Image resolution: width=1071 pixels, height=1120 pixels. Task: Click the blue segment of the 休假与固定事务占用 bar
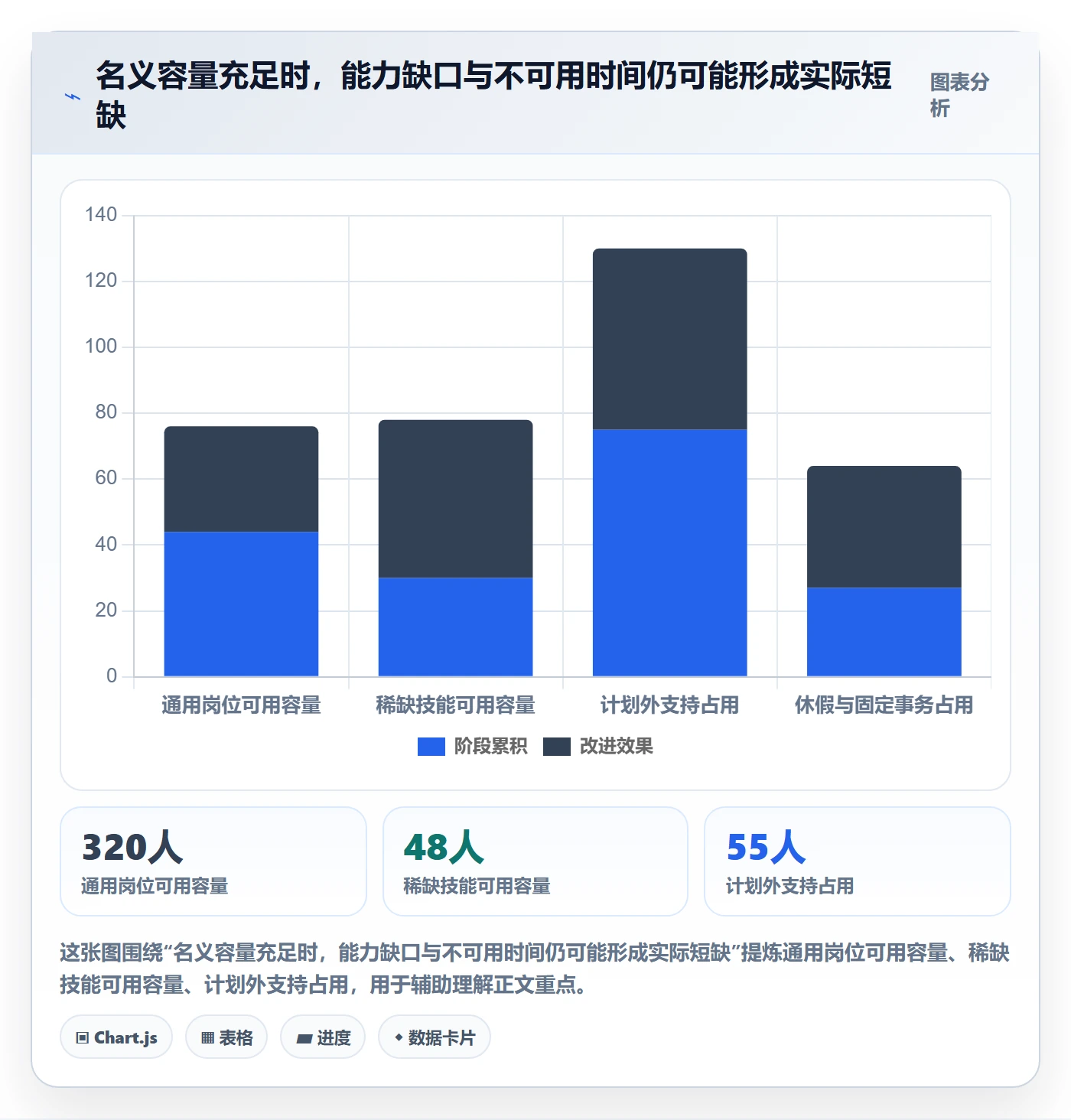click(884, 632)
